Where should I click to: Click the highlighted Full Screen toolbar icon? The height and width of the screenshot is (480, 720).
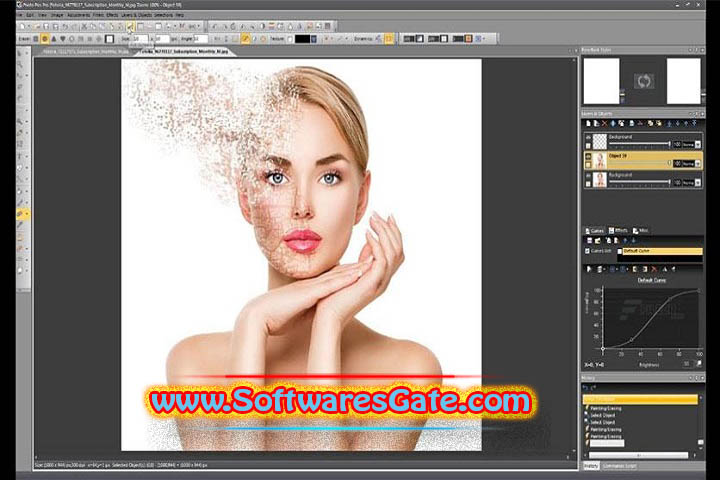click(130, 27)
